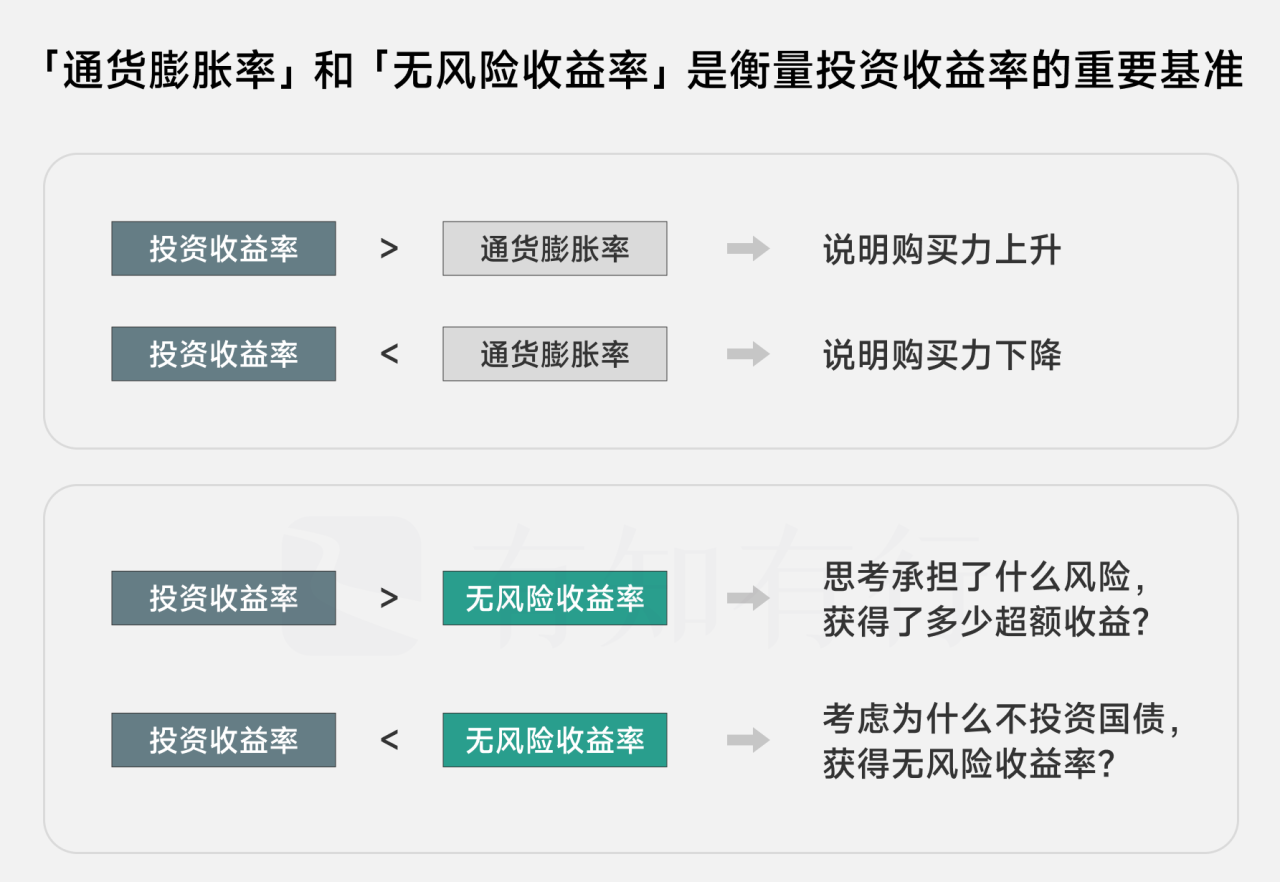Click the arrow pointing to 说明购买力下降
Image resolution: width=1280 pixels, height=882 pixels.
pos(747,354)
